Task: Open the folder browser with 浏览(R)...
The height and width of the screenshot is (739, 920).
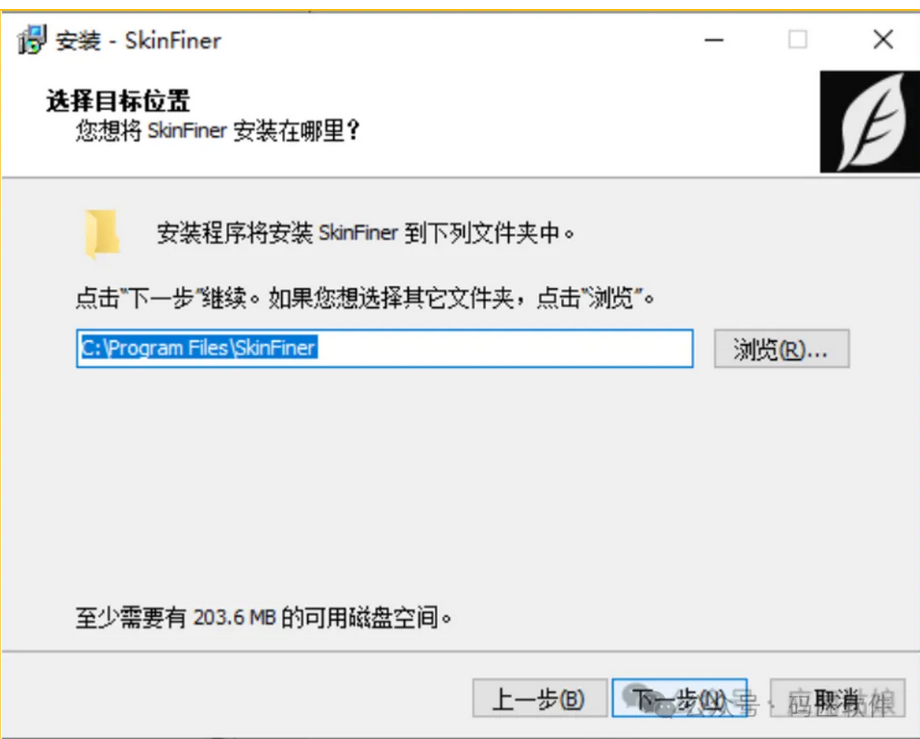Action: 782,349
